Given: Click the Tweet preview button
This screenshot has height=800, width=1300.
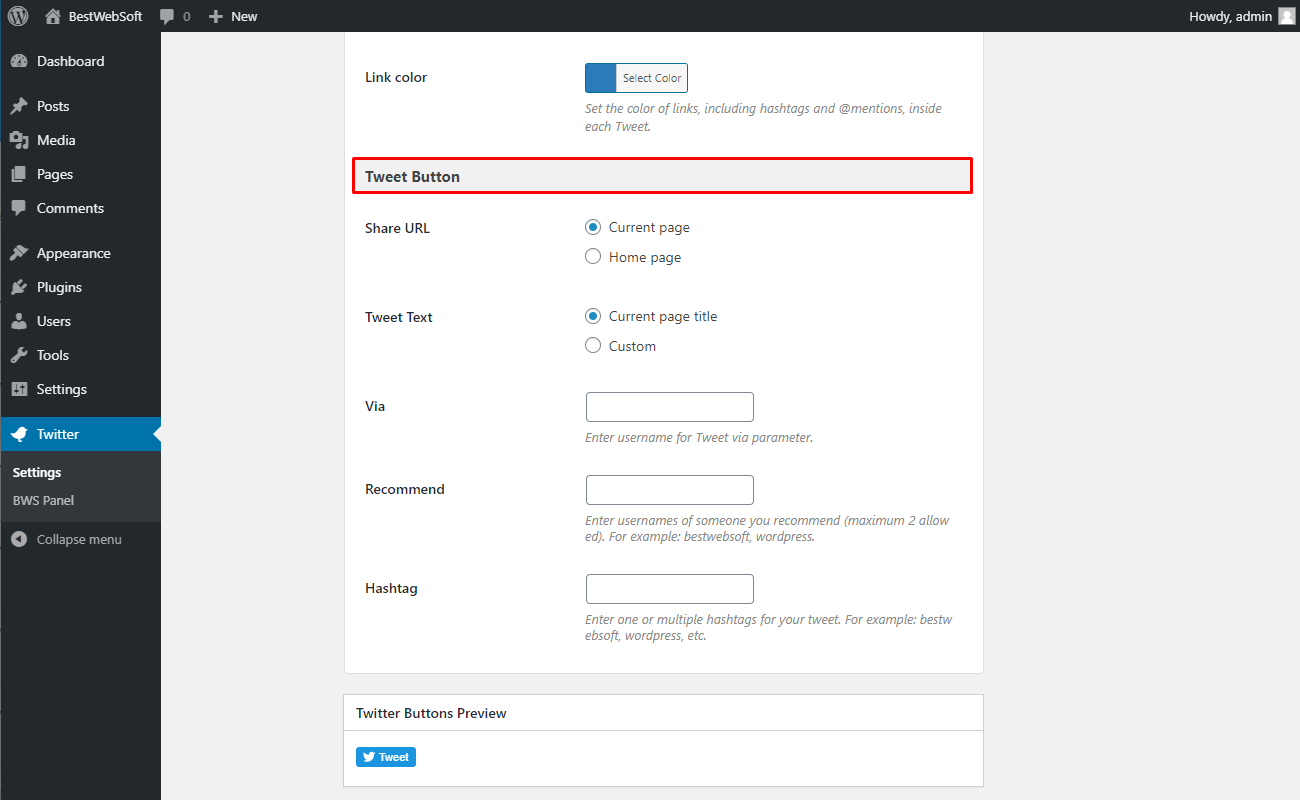Looking at the screenshot, I should point(386,757).
